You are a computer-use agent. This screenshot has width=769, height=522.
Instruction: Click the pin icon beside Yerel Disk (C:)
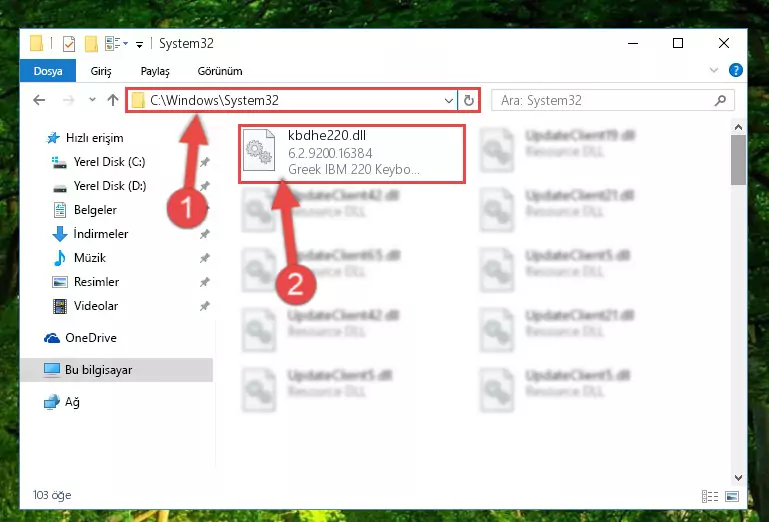[x=205, y=162]
